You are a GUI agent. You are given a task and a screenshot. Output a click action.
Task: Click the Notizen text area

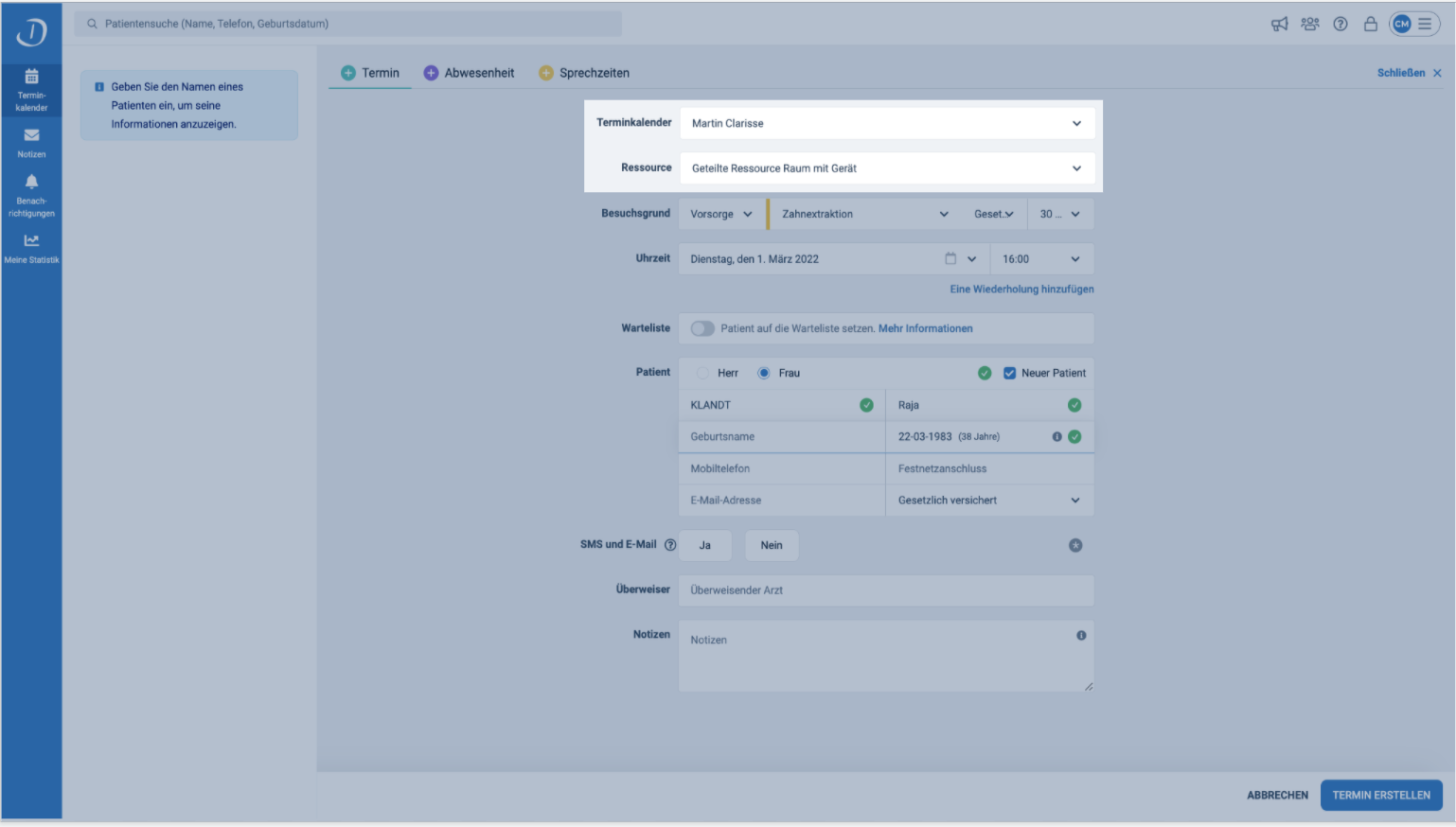click(886, 656)
